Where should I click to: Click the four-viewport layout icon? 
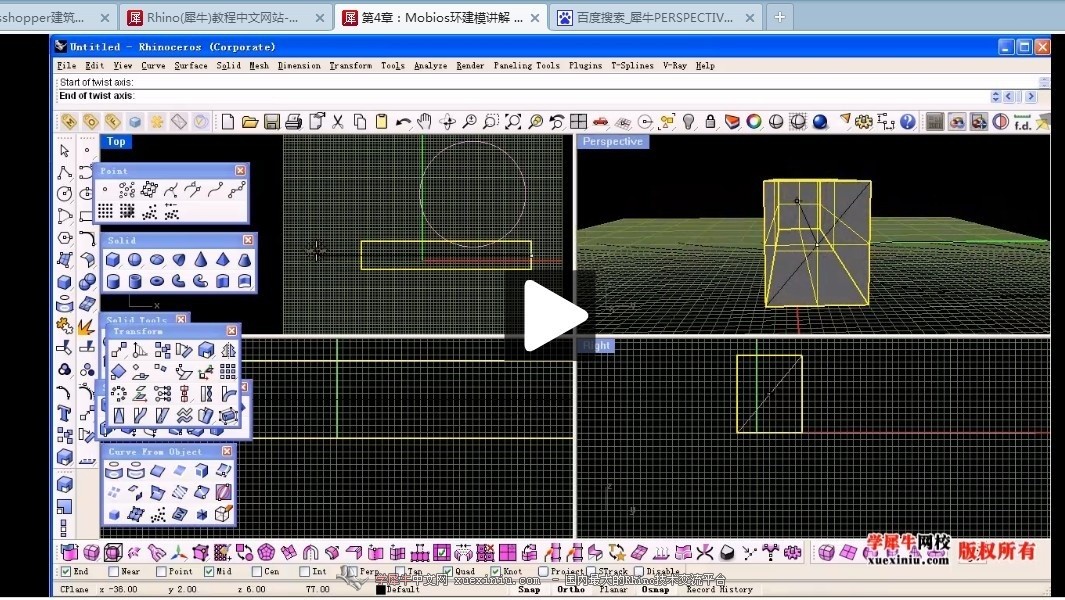point(579,122)
